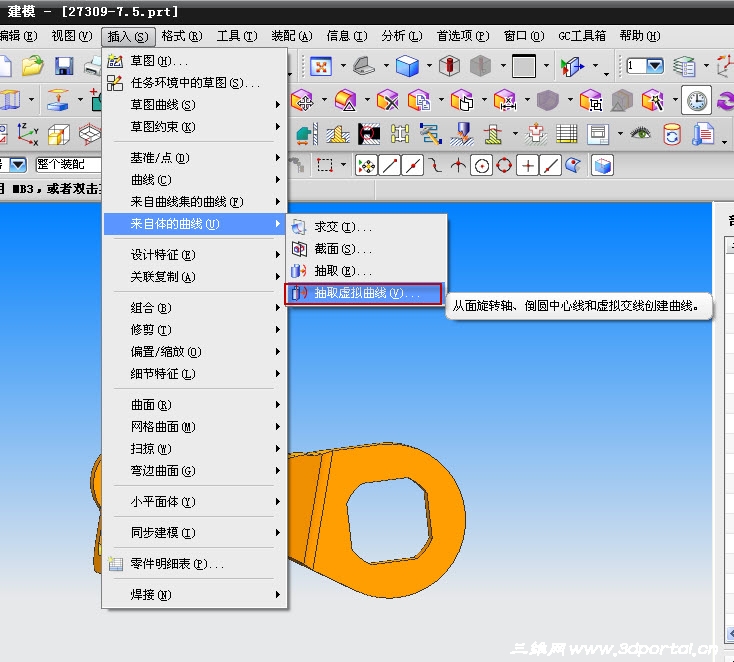The height and width of the screenshot is (662, 734).
Task: Open the selection filter dropdown left of 整个装配
Action: click(x=18, y=165)
